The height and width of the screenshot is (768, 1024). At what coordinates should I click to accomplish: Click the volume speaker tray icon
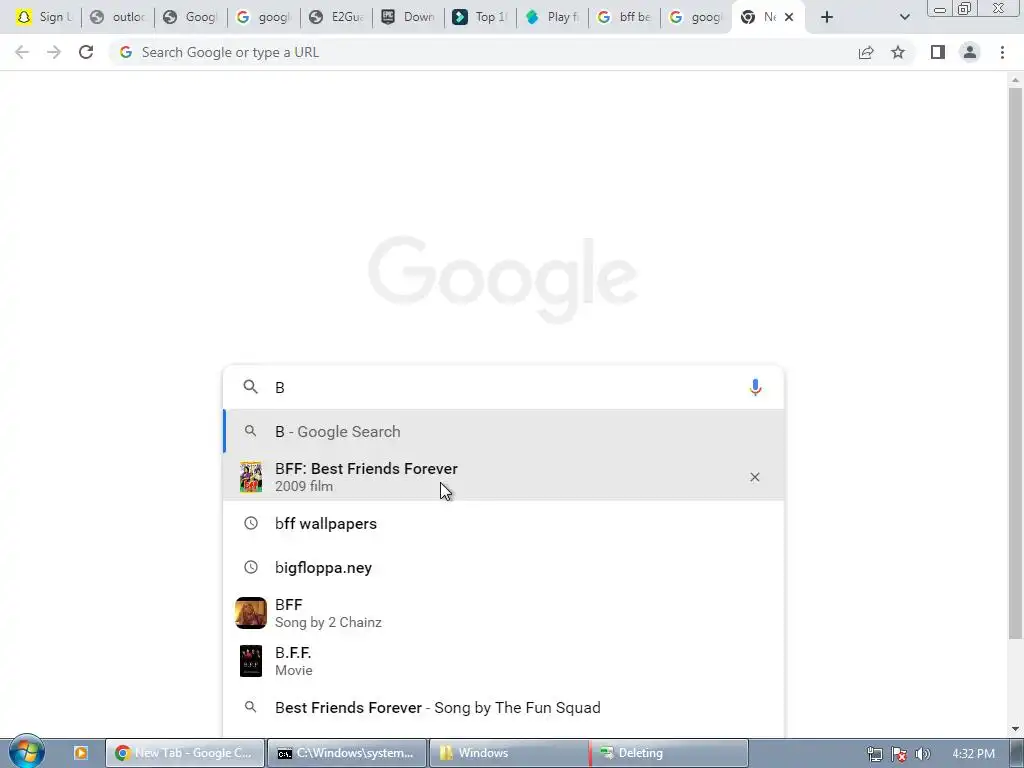[x=923, y=754]
